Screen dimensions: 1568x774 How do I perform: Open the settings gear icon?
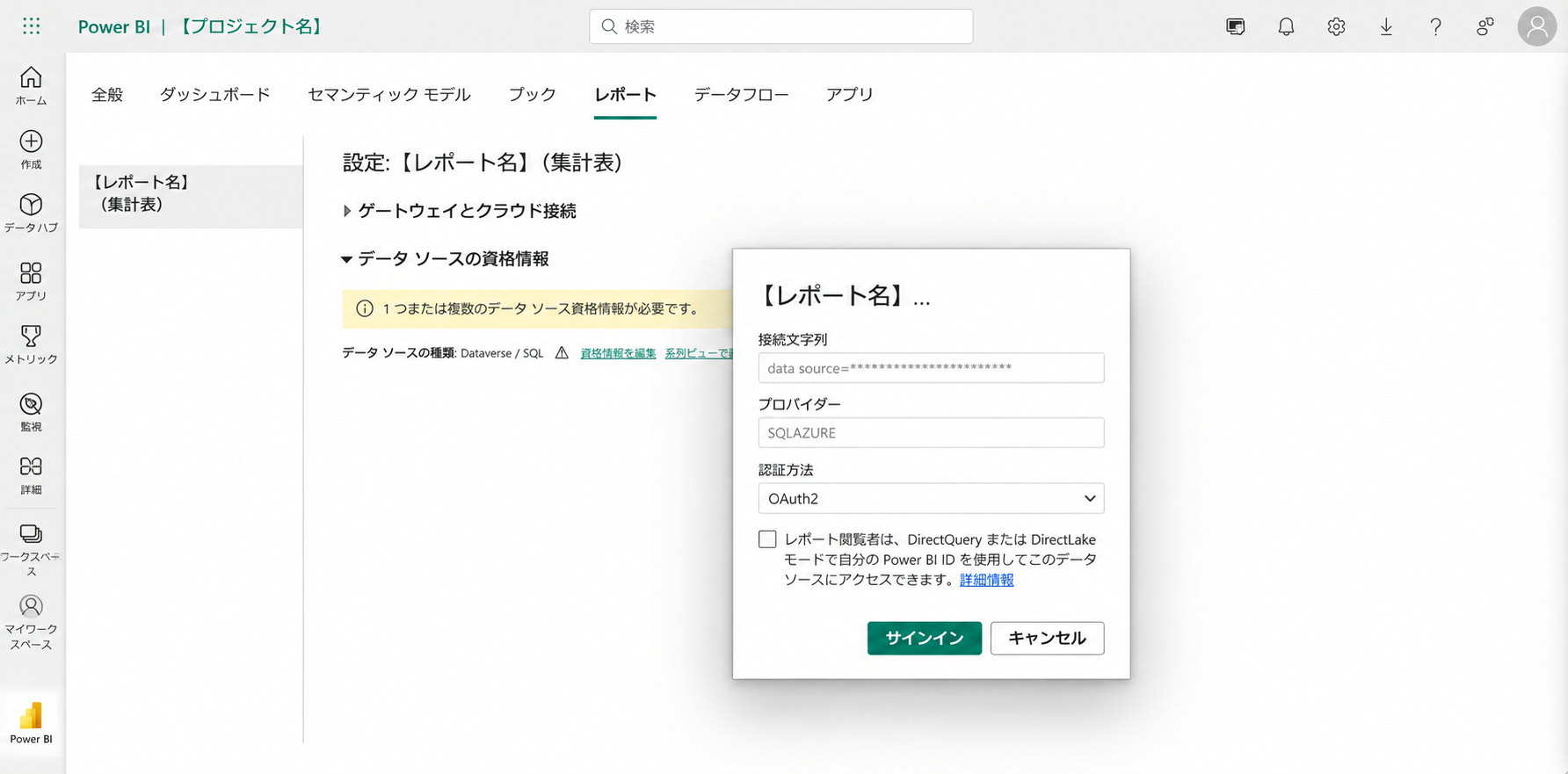click(x=1336, y=26)
